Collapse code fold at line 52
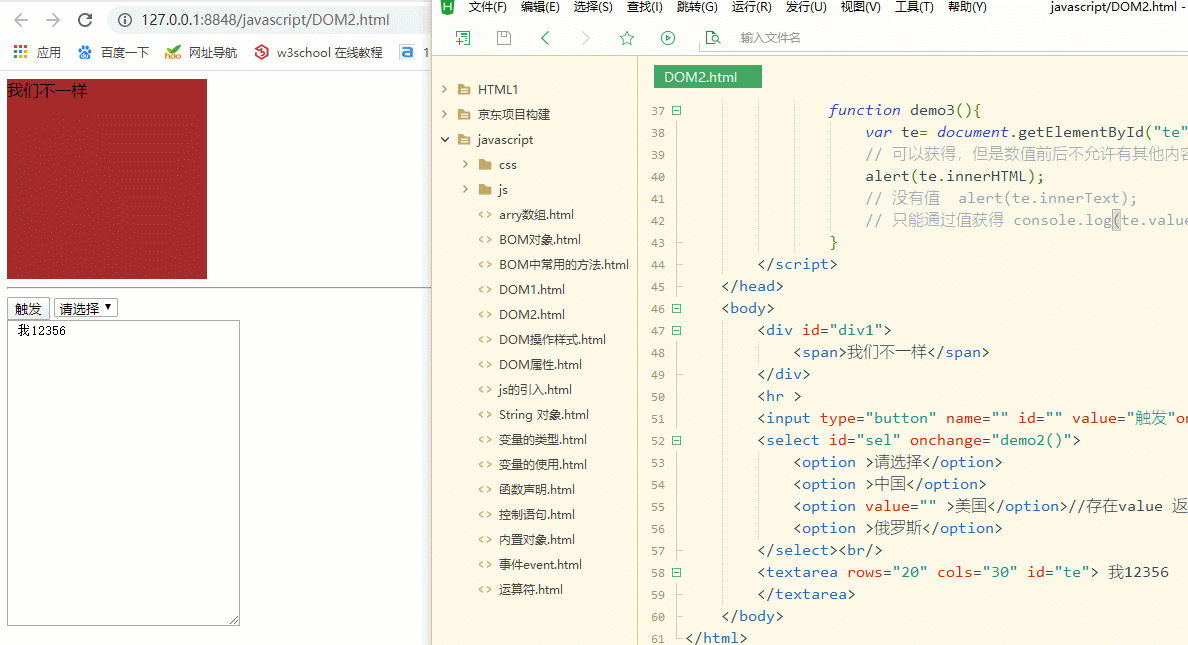Screen dimensions: 1188x645 (677, 440)
